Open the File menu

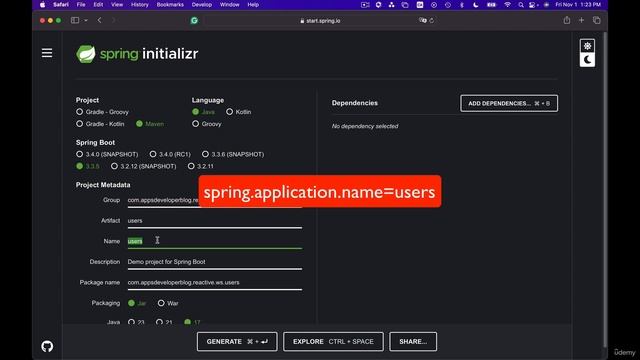point(81,4)
